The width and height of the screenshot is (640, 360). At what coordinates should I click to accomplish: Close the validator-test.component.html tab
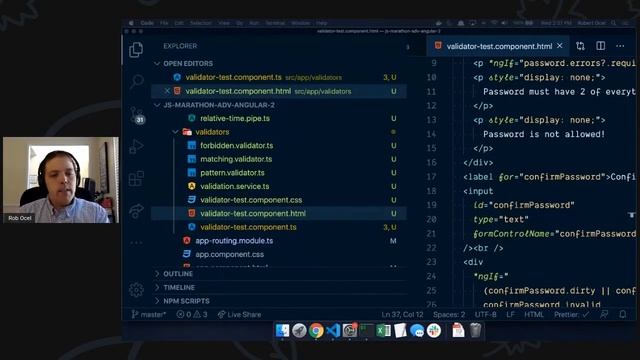[560, 46]
